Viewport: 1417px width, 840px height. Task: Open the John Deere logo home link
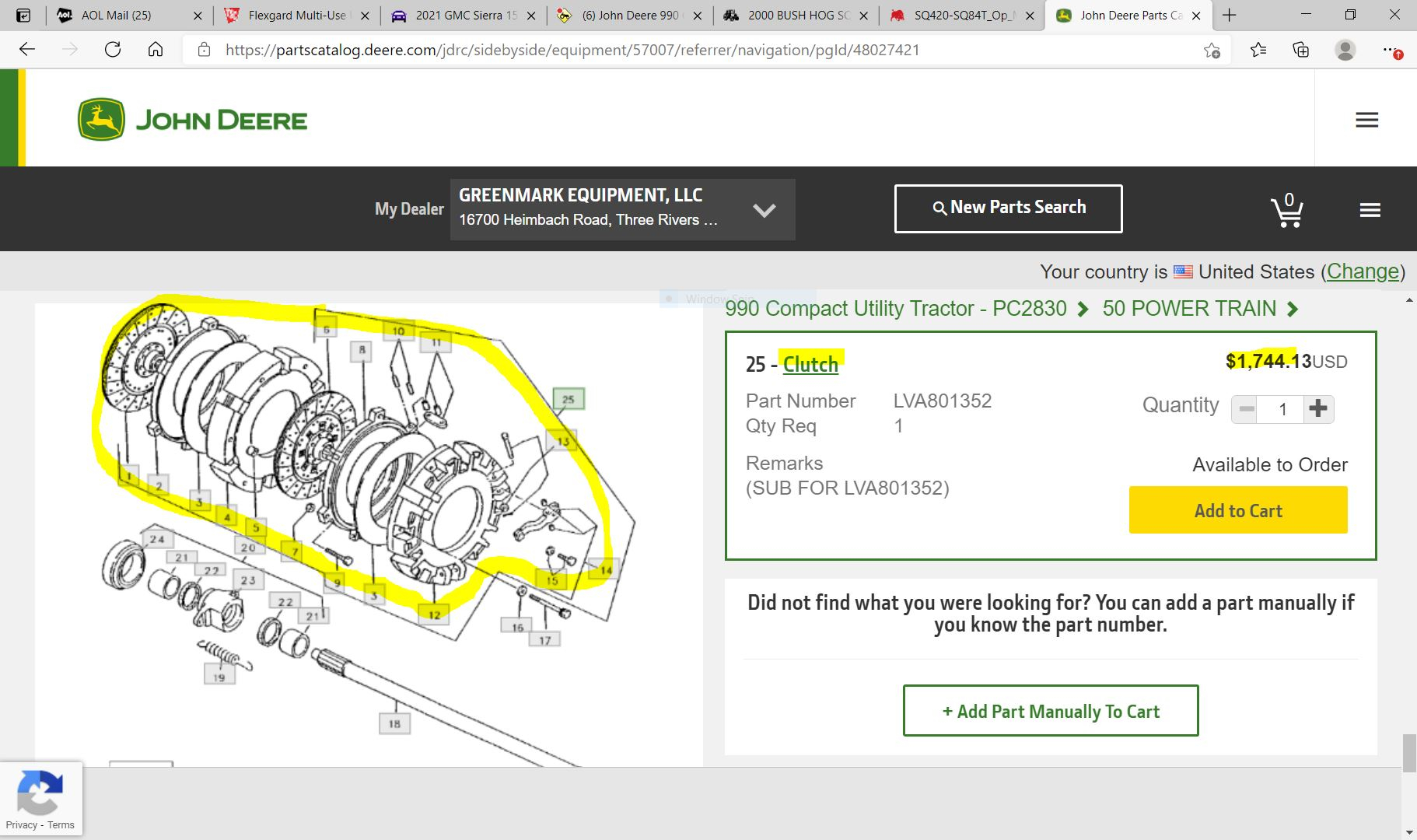tap(192, 120)
